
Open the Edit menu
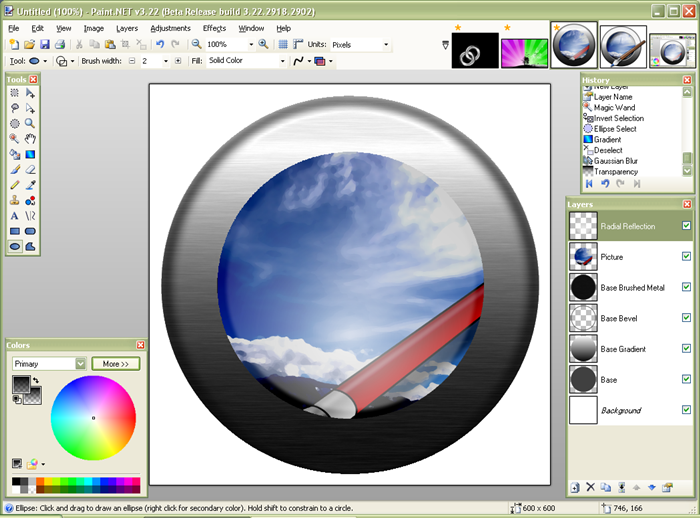pos(38,28)
